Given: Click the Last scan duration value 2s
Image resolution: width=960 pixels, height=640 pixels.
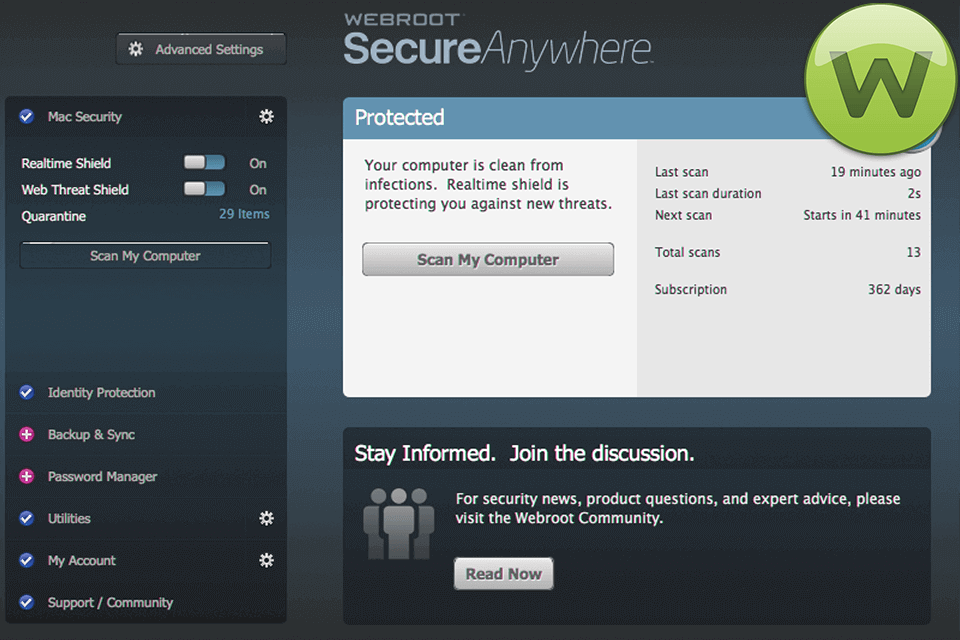Looking at the screenshot, I should 914,194.
